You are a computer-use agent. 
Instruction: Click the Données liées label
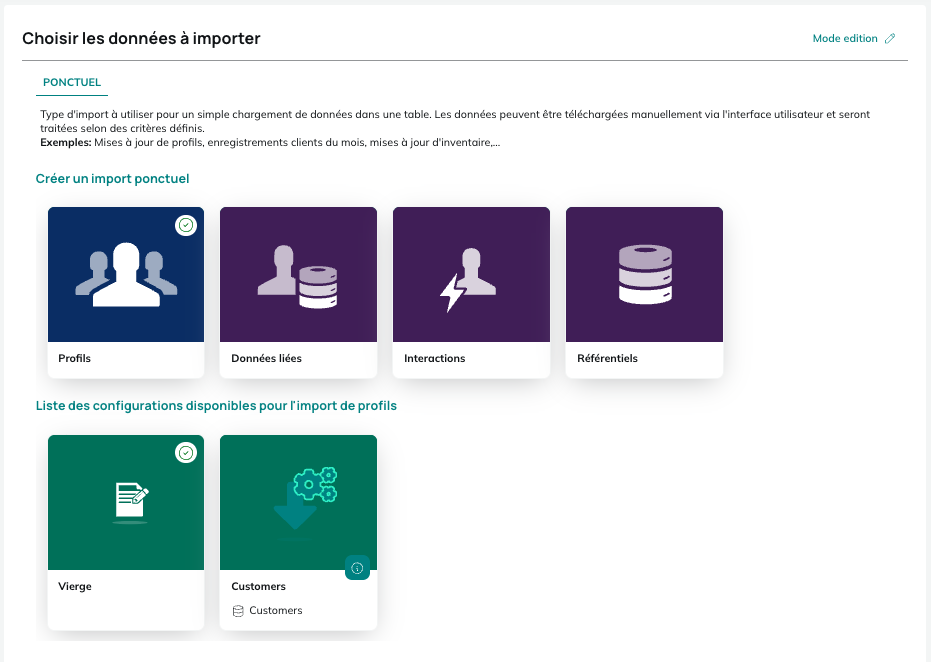267,359
